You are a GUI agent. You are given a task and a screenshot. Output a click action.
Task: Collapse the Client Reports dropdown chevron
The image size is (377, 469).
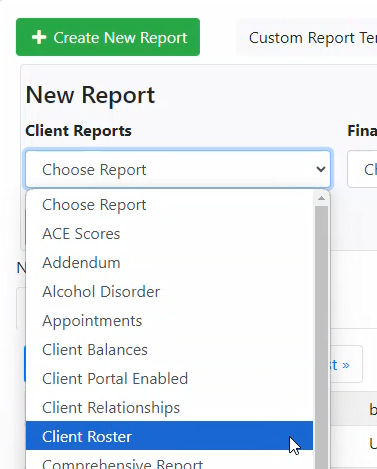click(321, 169)
